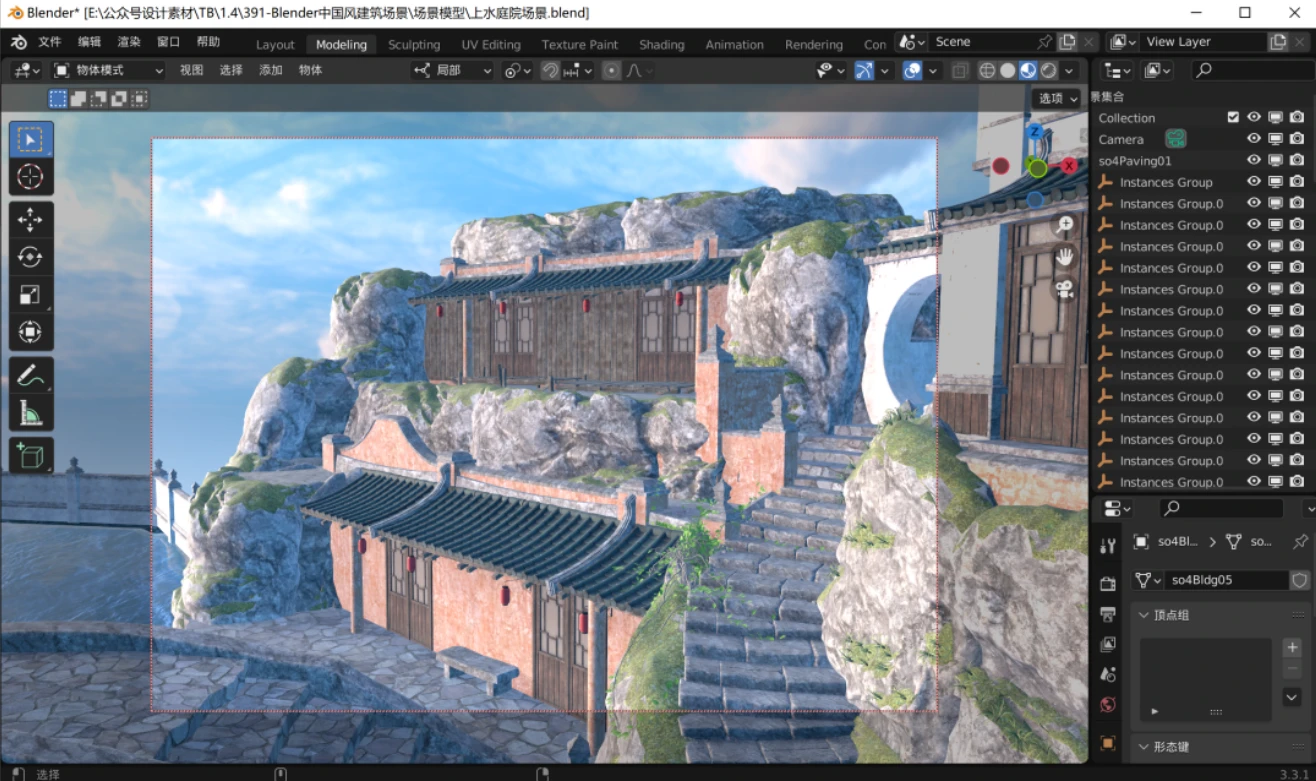Enable Rendered viewport shading mode
This screenshot has height=781, width=1316.
(1049, 70)
